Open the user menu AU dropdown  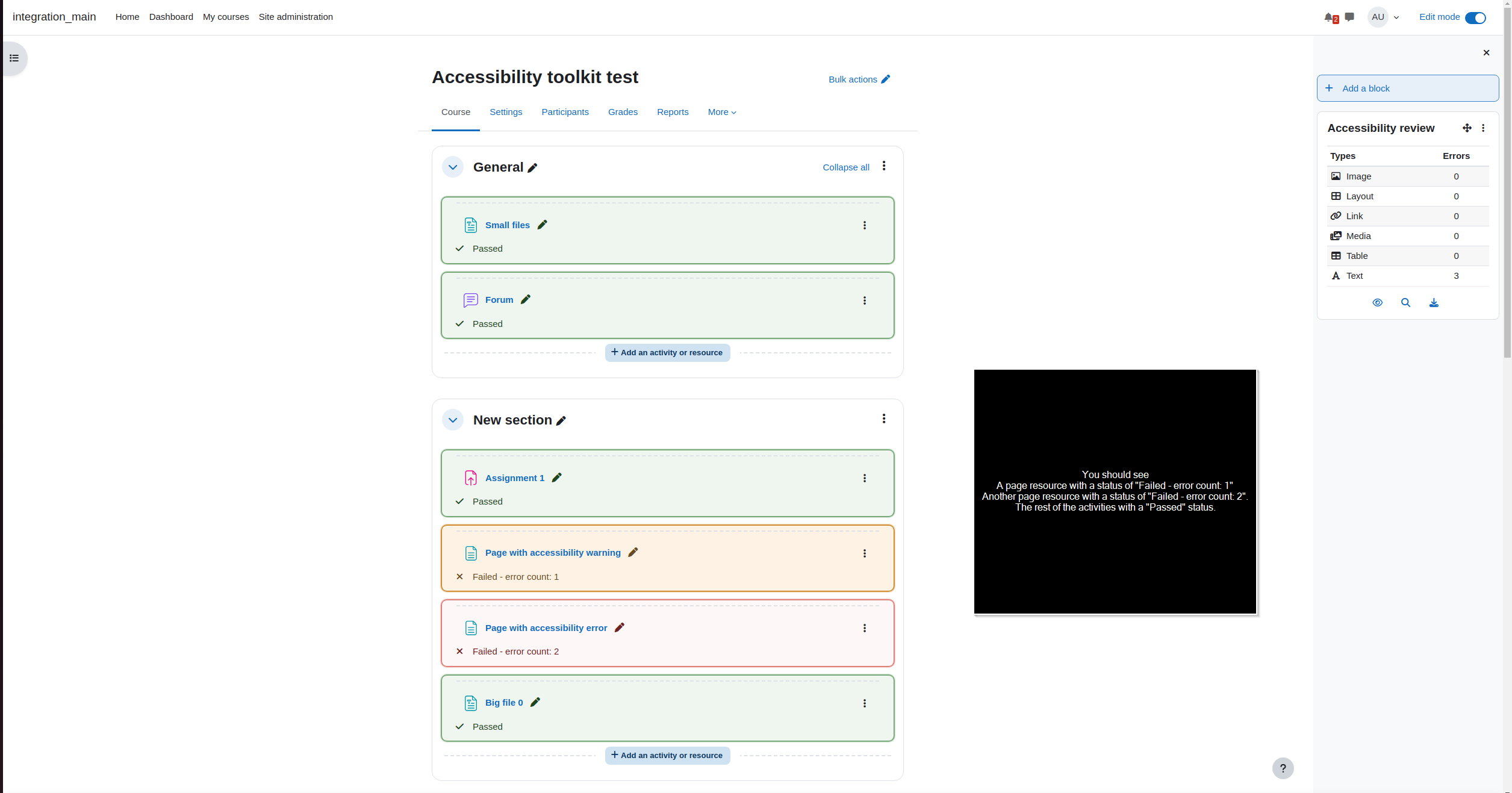coord(1384,17)
